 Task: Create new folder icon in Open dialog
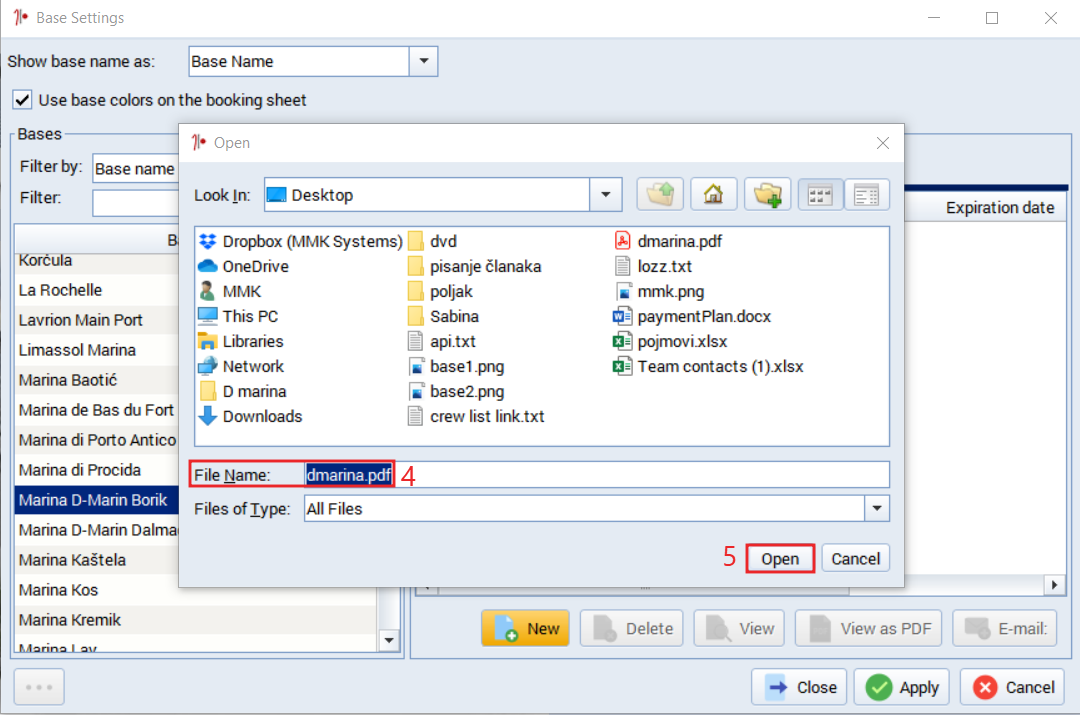[767, 195]
